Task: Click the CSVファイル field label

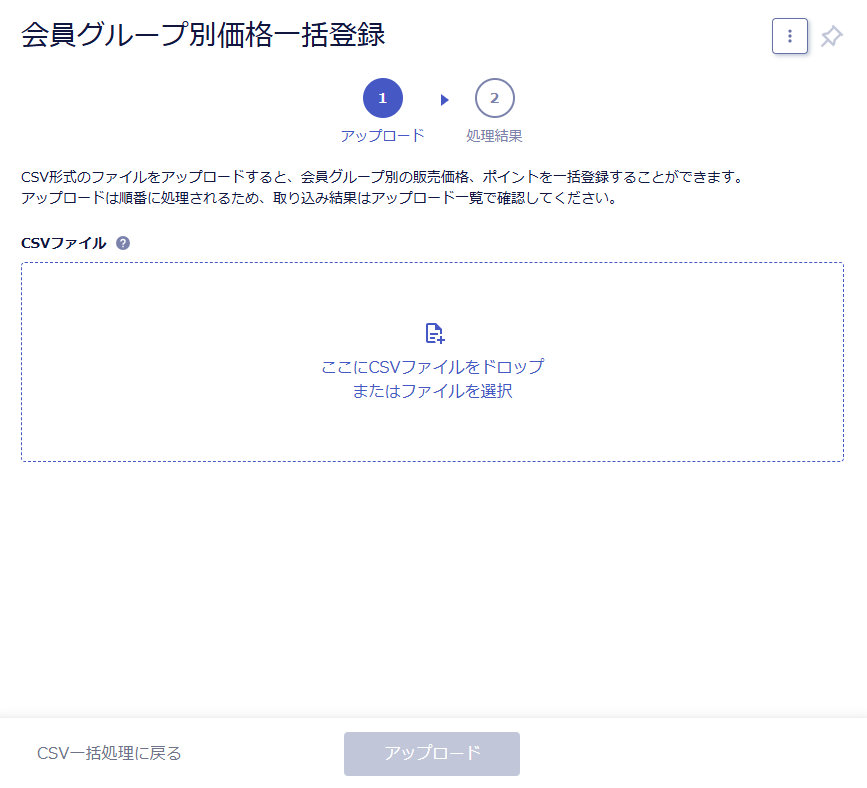Action: pos(64,243)
